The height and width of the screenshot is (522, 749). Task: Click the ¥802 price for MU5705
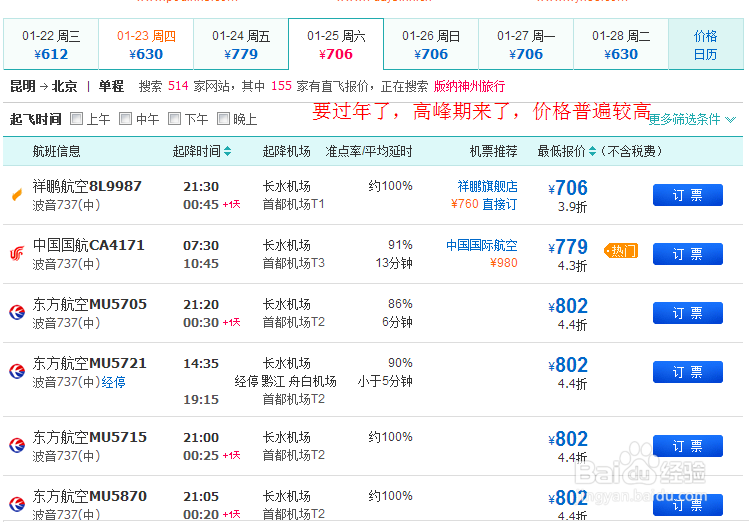tap(568, 306)
